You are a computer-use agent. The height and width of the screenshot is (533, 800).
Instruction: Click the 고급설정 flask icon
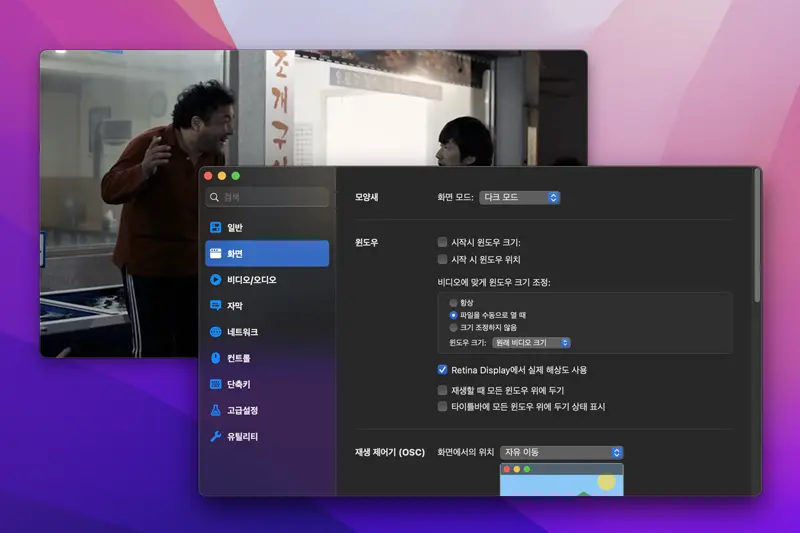coord(215,410)
